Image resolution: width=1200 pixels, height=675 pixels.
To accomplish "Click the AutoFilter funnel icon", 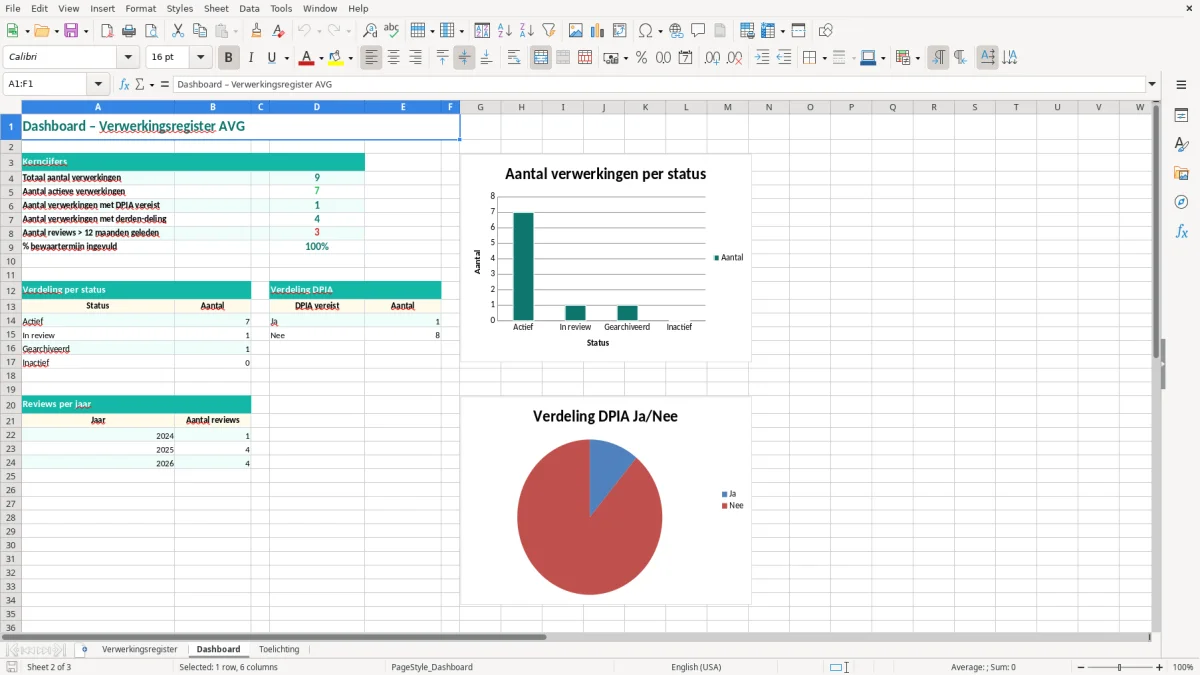I will (549, 31).
